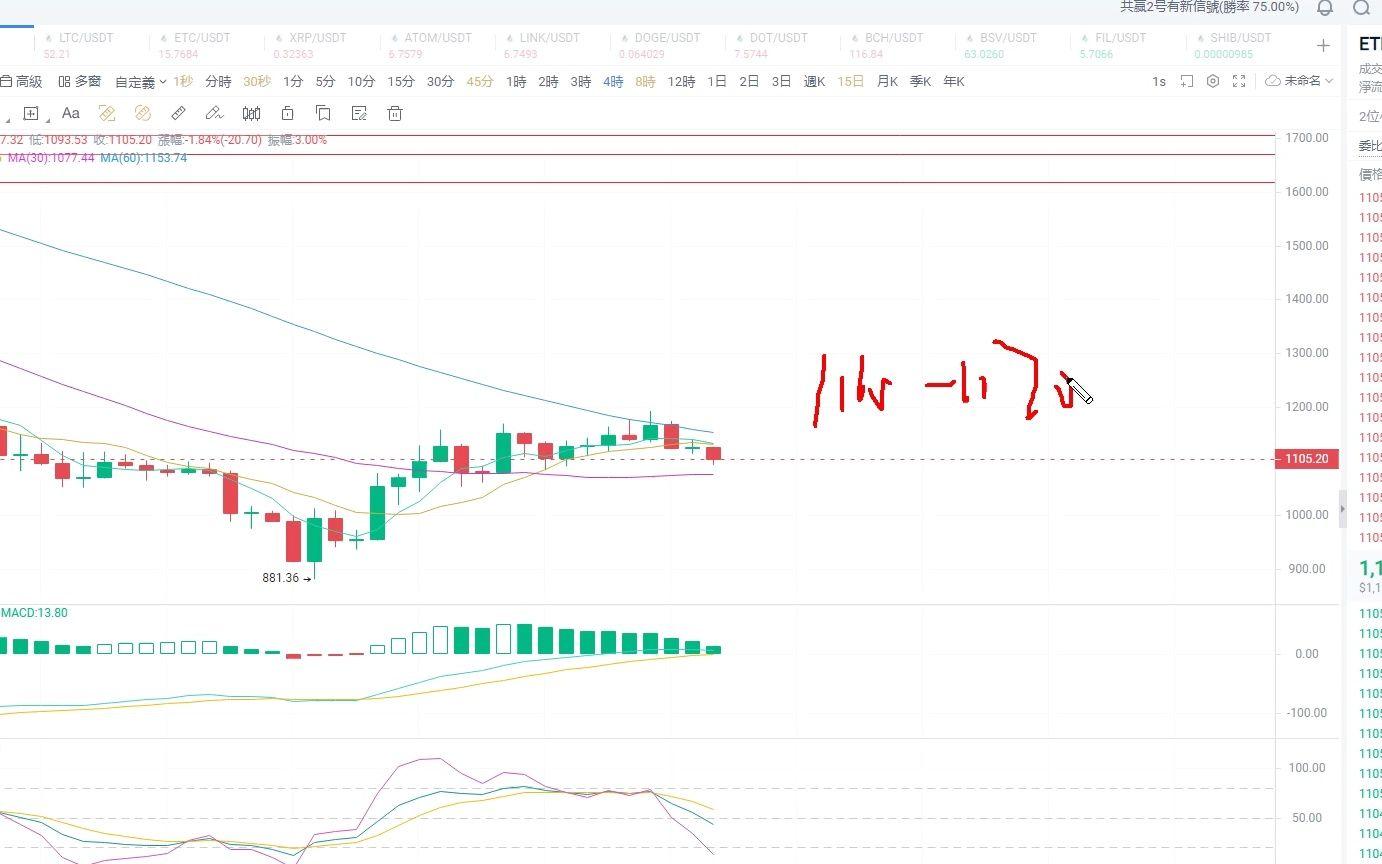Viewport: 1382px width, 864px height.
Task: Click the plus icon to add trading pair
Action: [1323, 45]
